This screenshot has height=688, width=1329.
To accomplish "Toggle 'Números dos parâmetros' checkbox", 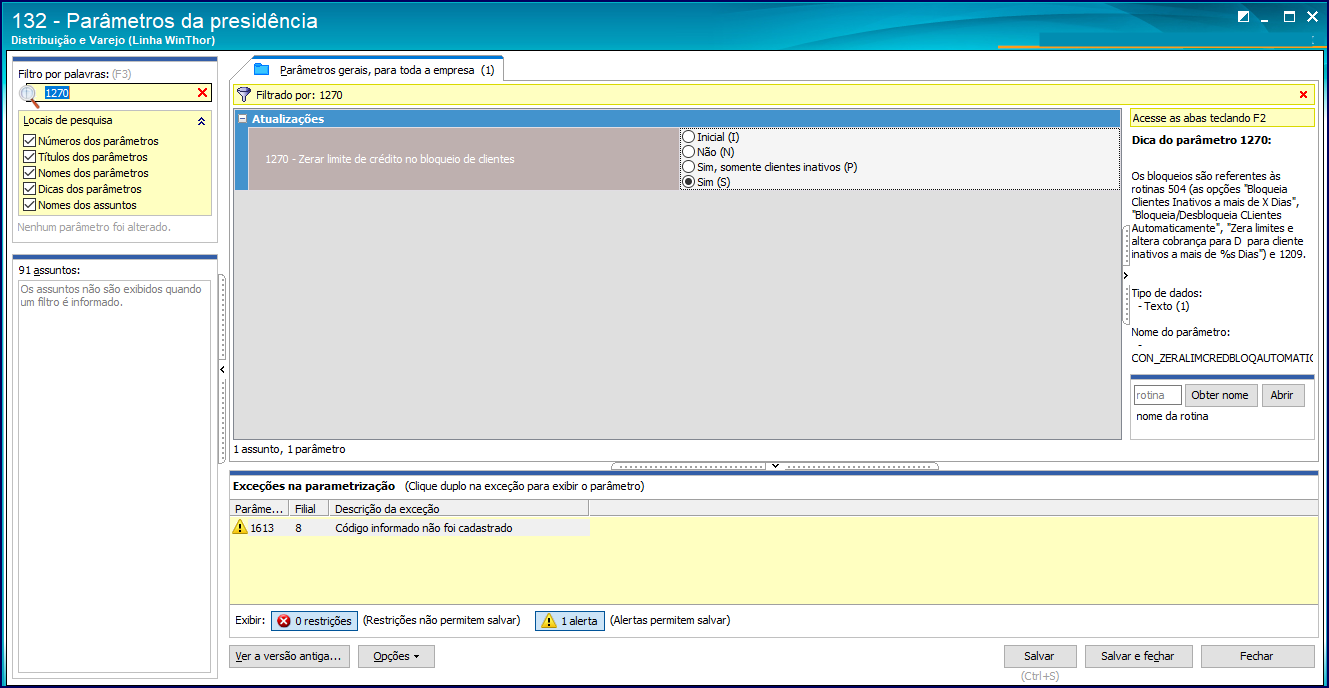I will pyautogui.click(x=29, y=141).
